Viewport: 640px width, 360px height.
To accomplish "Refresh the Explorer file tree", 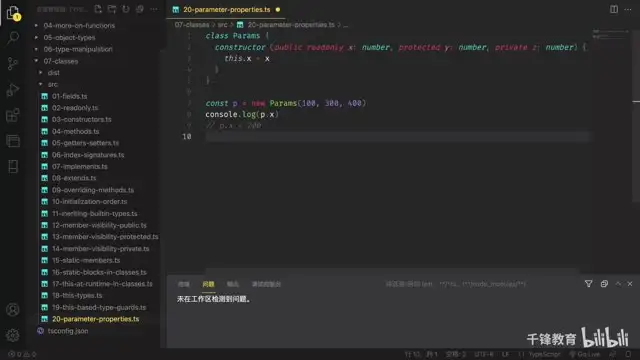I will (x=126, y=9).
